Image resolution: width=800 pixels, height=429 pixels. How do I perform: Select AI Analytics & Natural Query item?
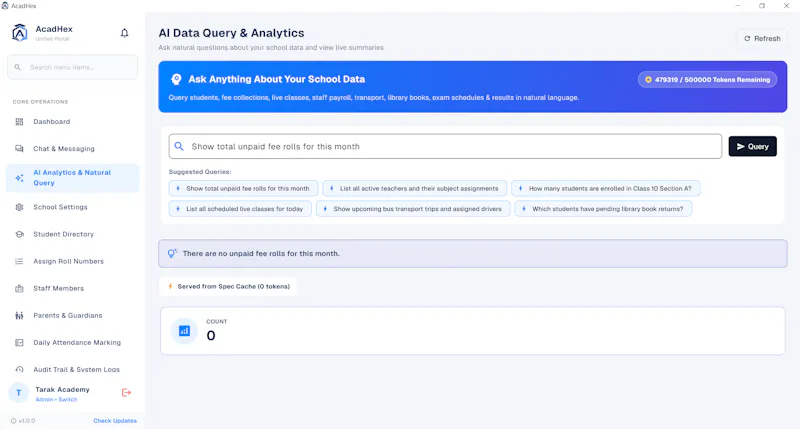click(72, 178)
